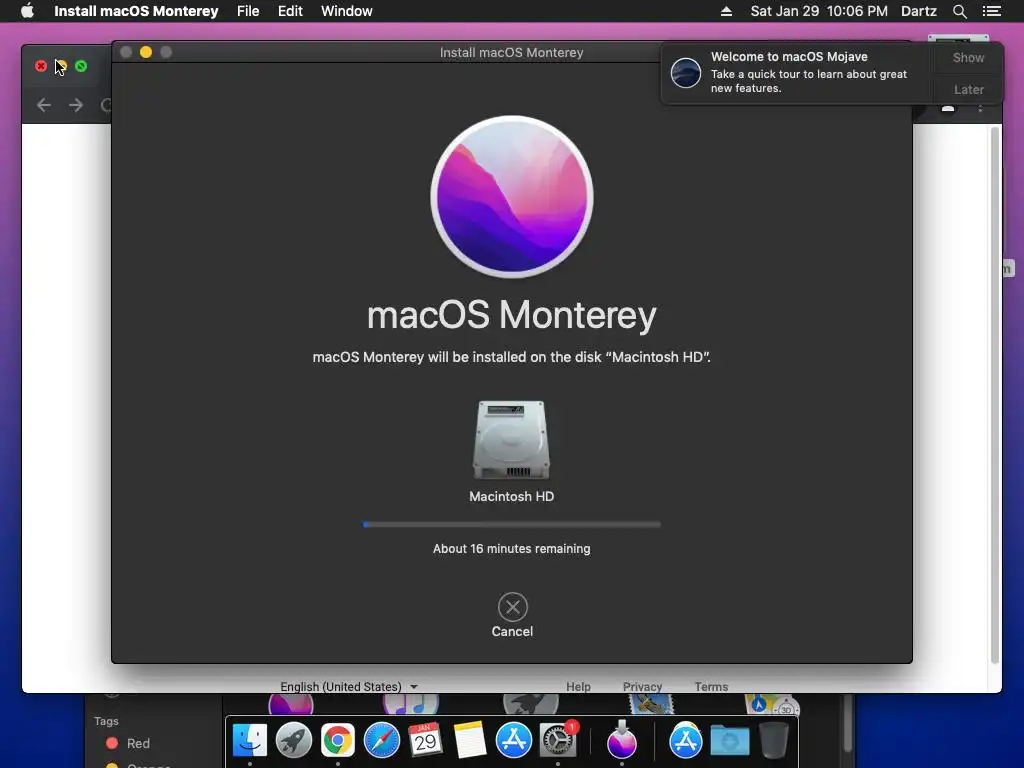Open the browser three-dot menu
Viewport: 1024px width, 768px height.
(980, 108)
